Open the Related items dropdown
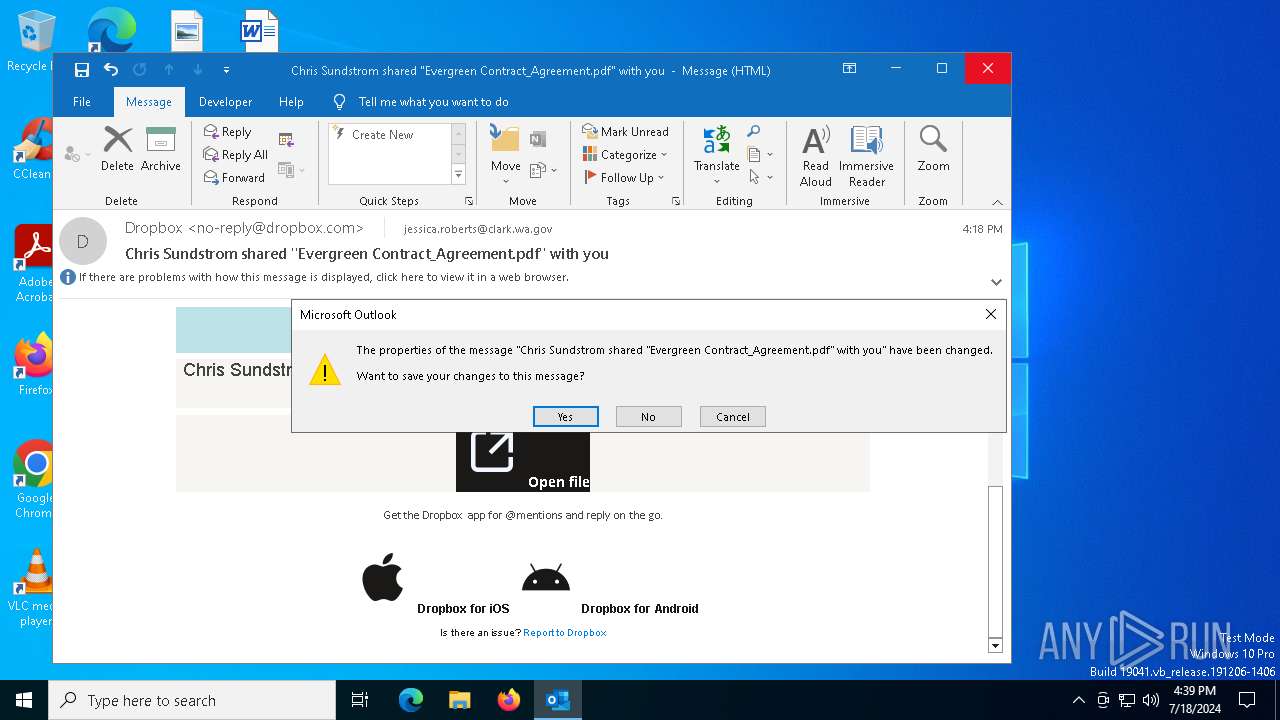This screenshot has height=720, width=1280. (760, 155)
